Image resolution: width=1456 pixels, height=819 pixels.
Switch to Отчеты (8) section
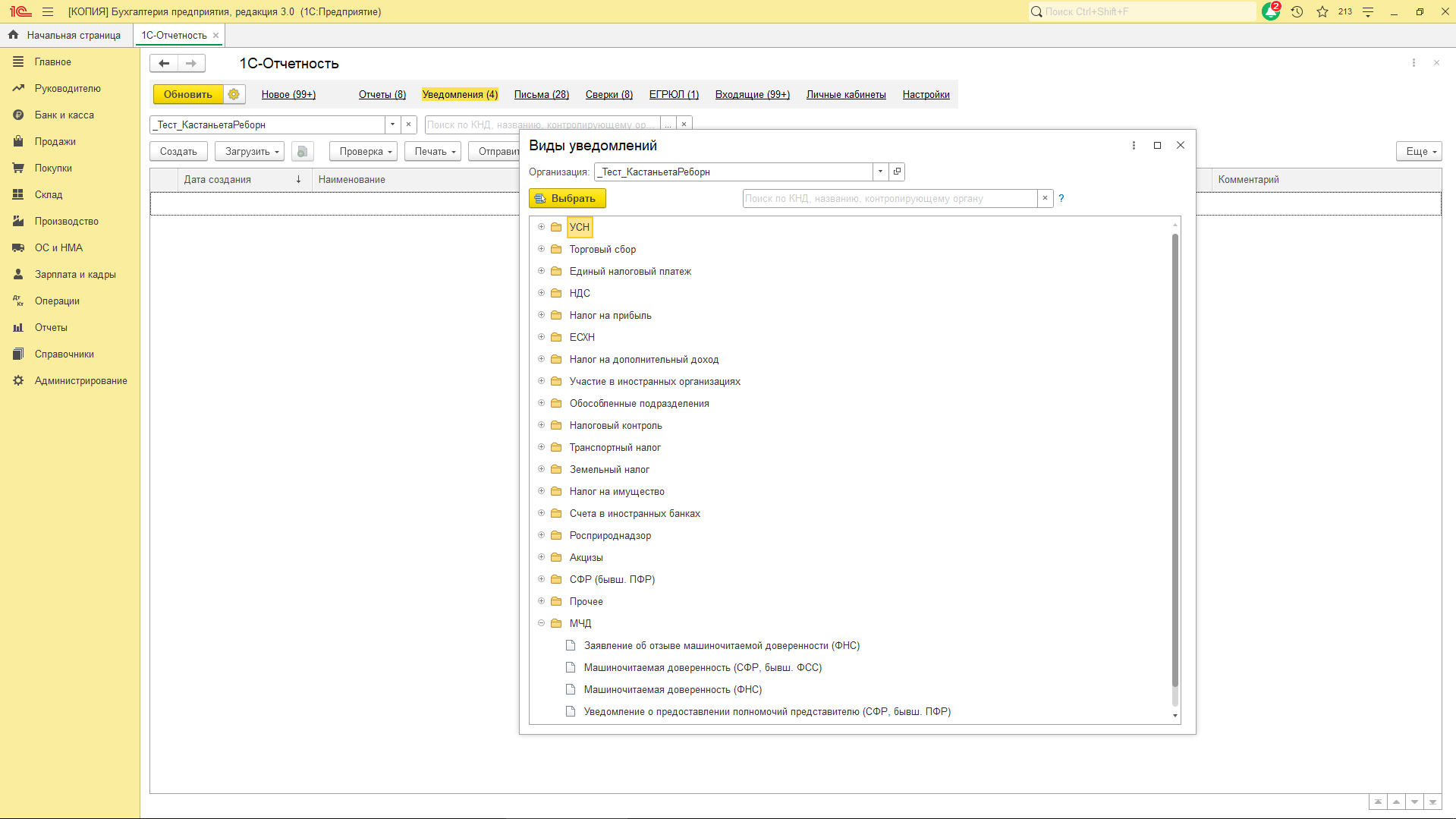pos(382,95)
